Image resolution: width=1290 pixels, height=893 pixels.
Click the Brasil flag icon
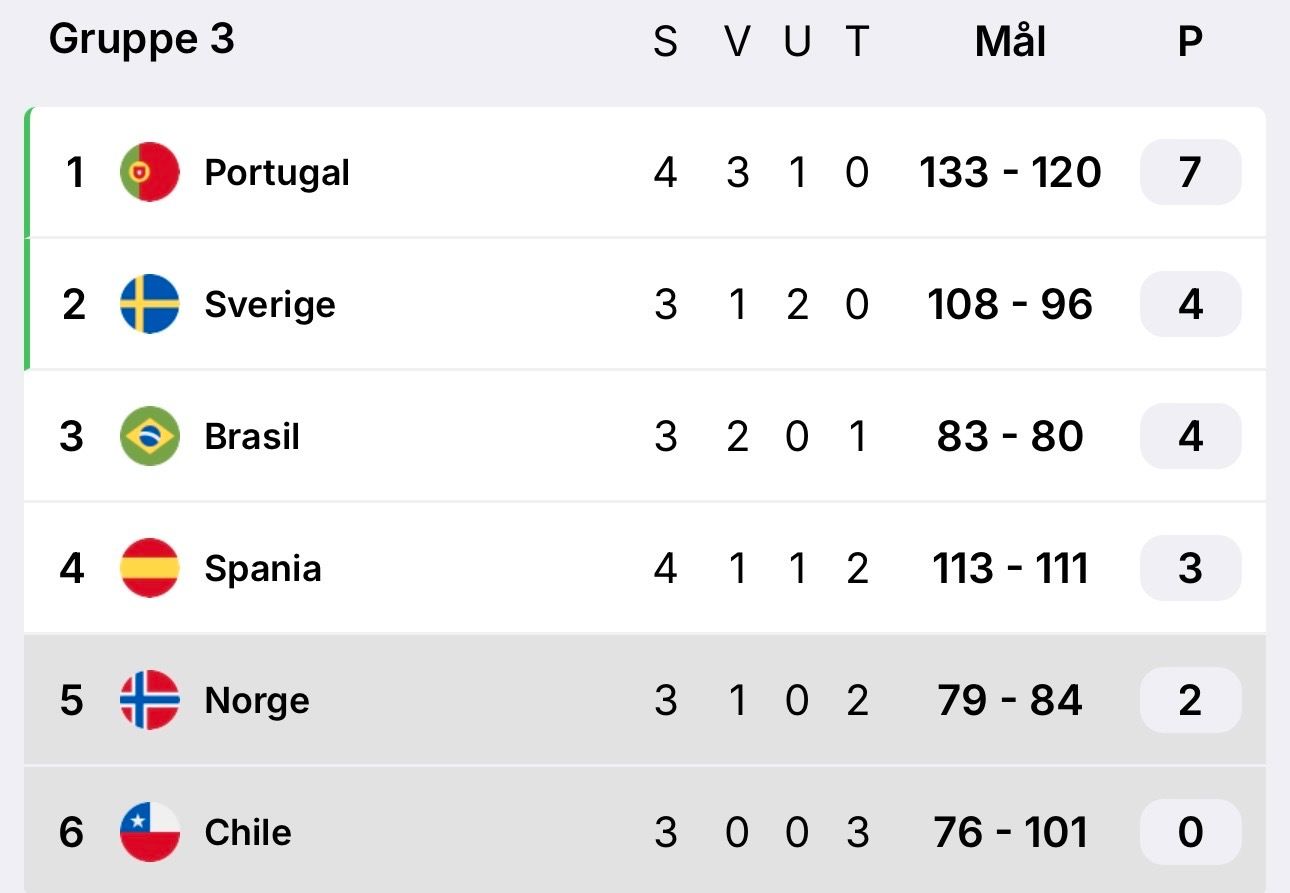click(x=150, y=436)
